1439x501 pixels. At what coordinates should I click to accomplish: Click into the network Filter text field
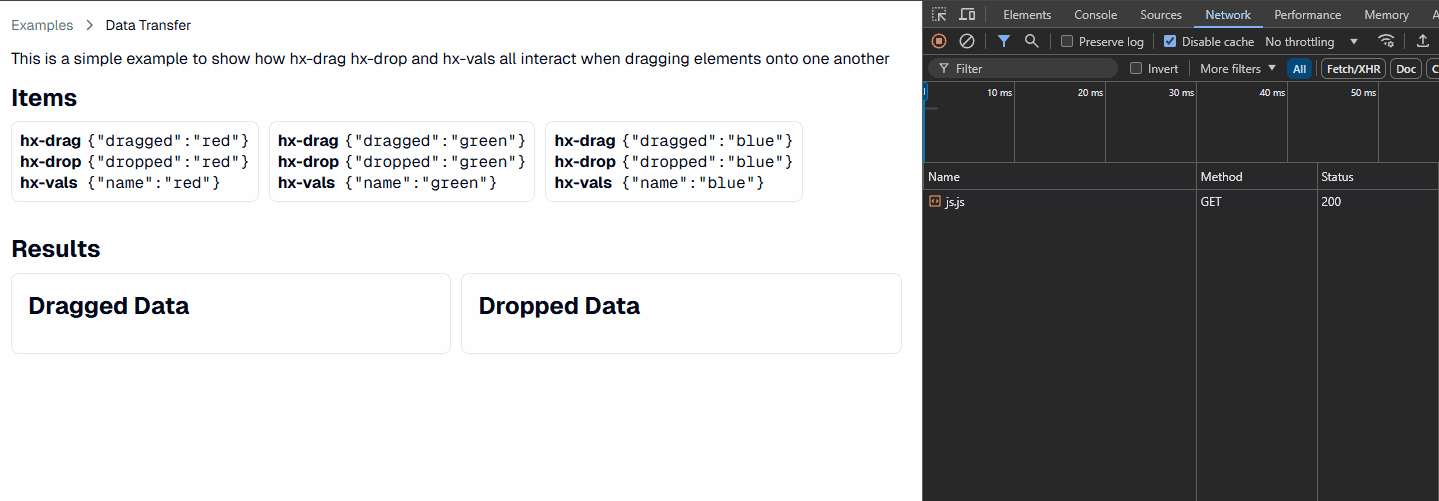coord(1023,68)
